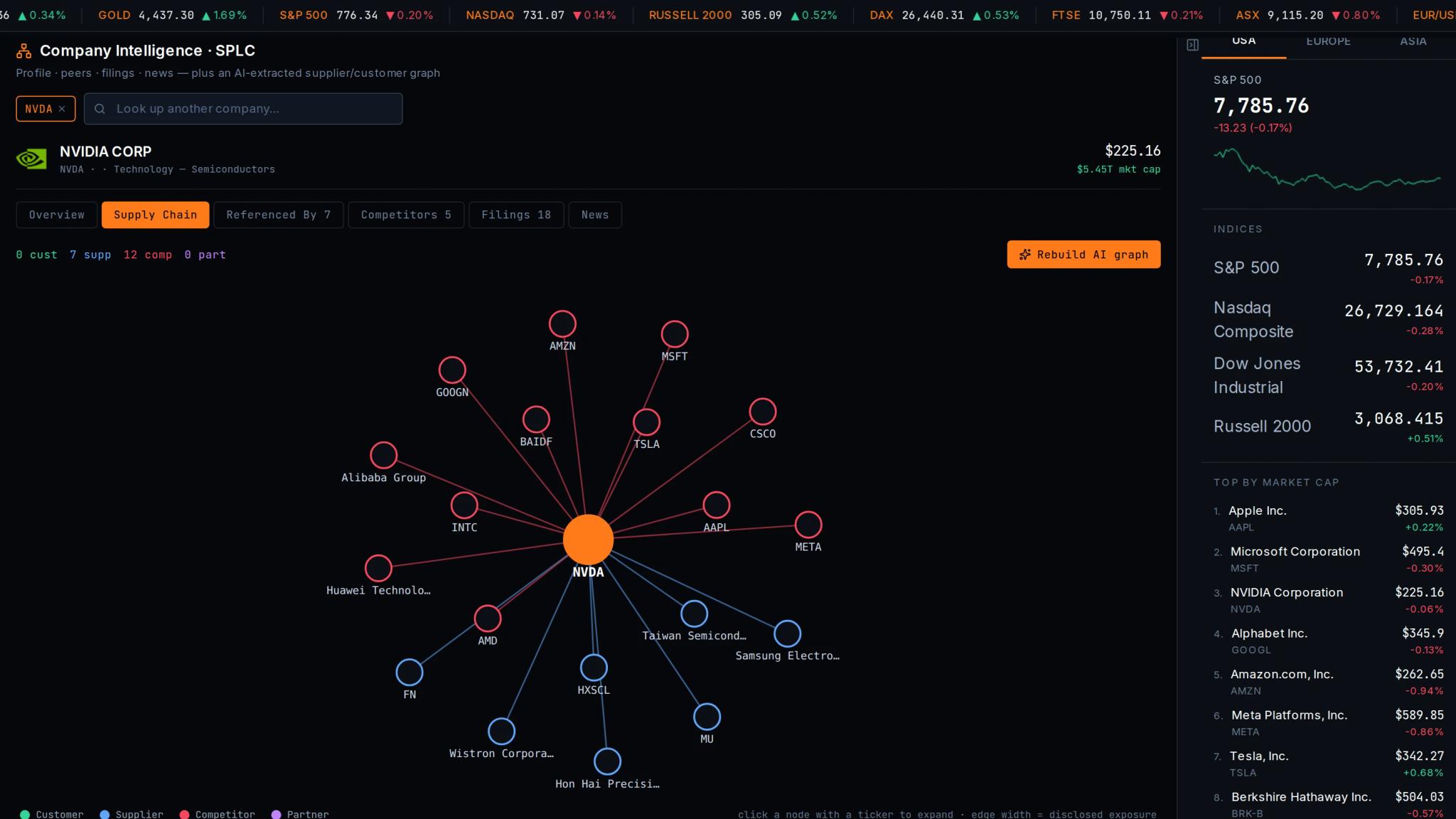Open the S&P 500 index row
The height and width of the screenshot is (819, 1456).
point(1328,268)
